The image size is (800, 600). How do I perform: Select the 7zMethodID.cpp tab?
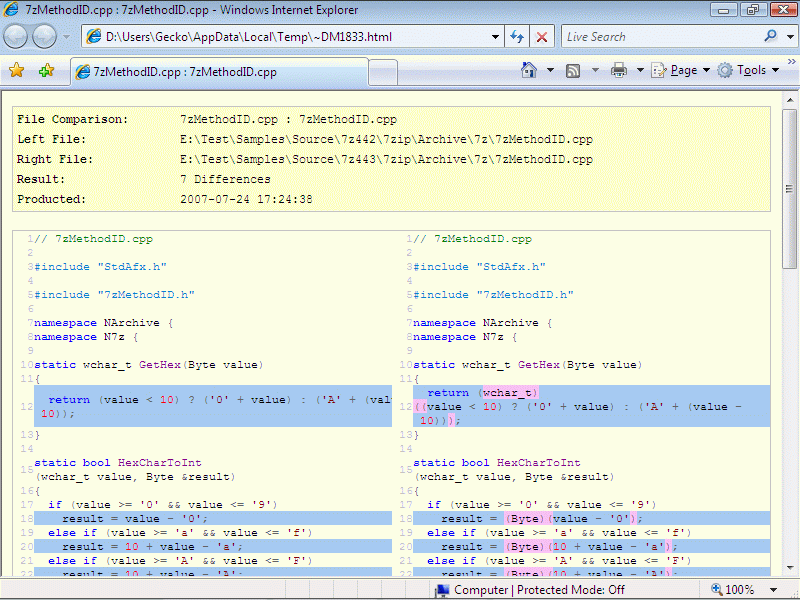(184, 72)
